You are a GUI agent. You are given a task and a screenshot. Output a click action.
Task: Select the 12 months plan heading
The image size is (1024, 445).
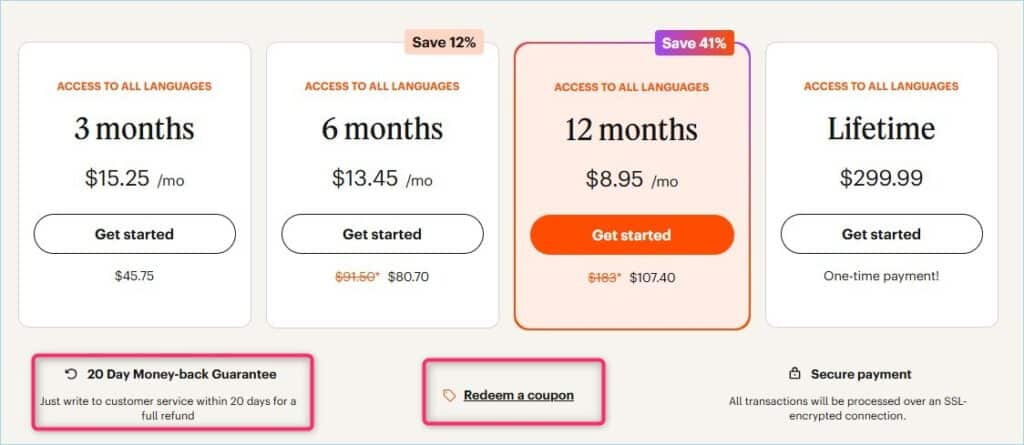631,129
